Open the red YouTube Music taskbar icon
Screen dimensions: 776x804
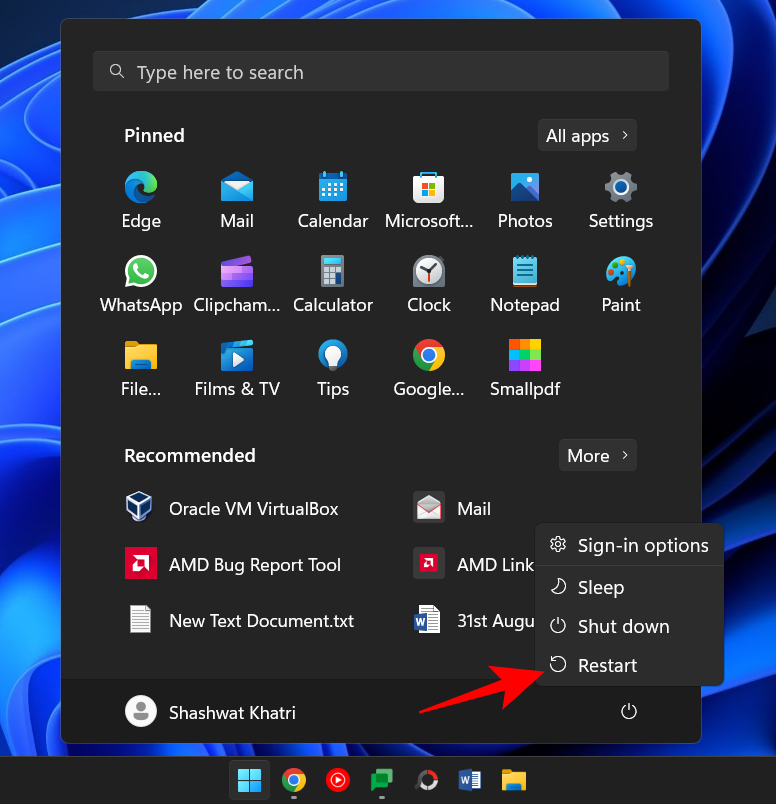338,780
